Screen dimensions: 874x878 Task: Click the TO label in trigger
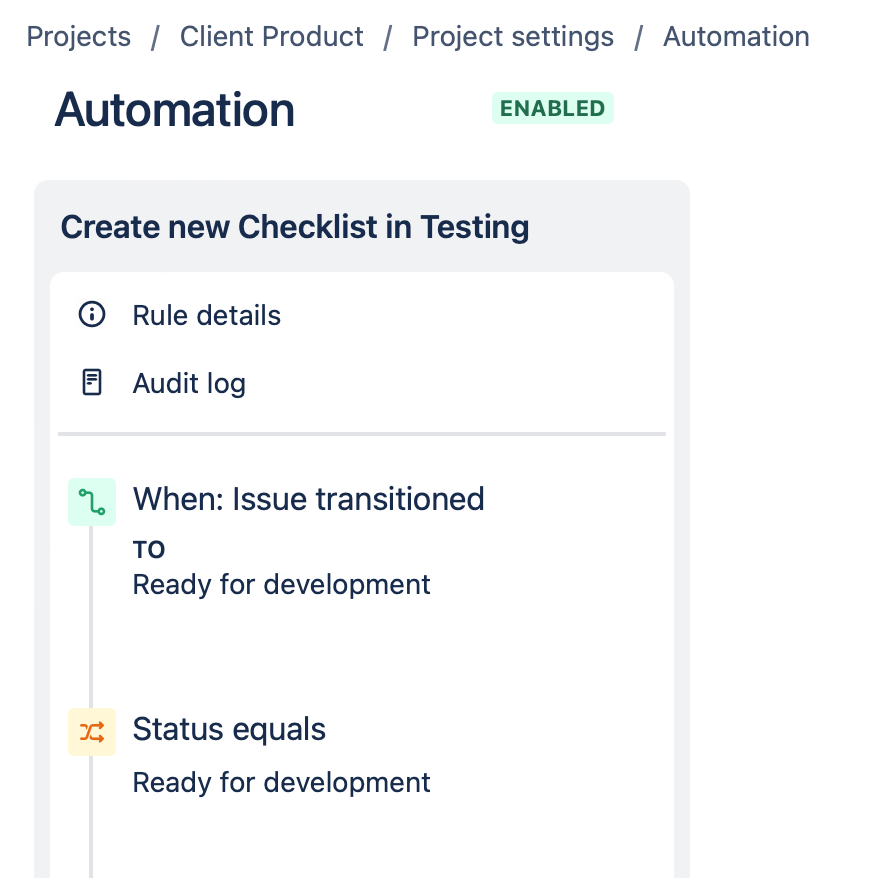pos(149,549)
